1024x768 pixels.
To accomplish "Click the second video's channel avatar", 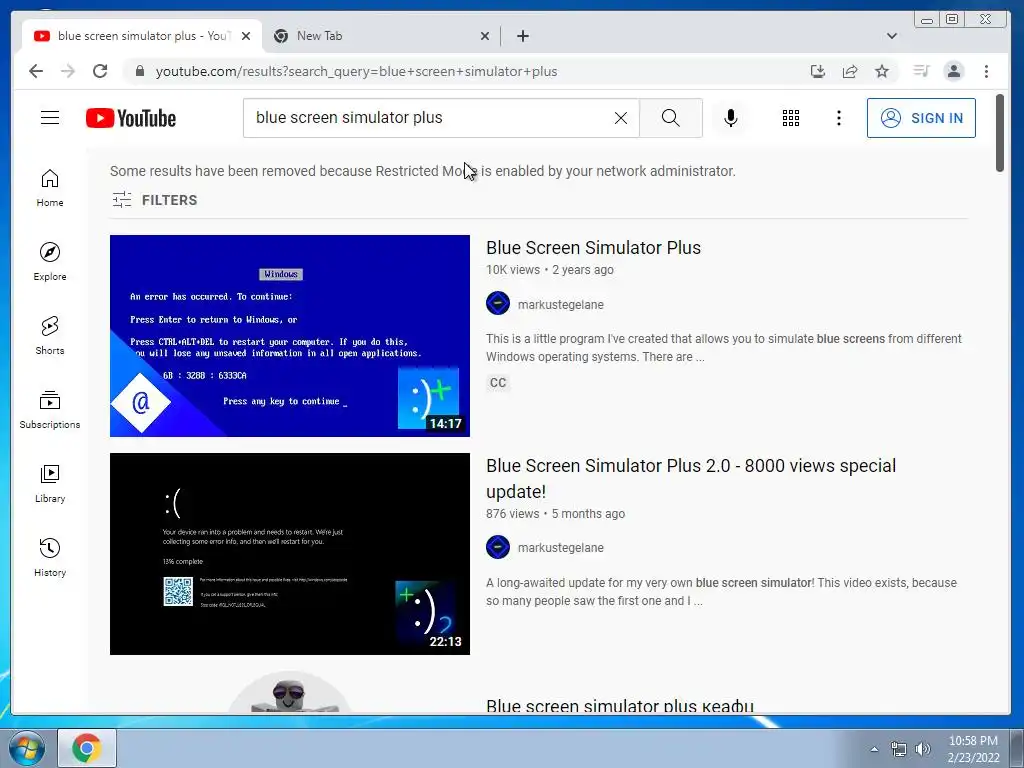I will [x=498, y=547].
